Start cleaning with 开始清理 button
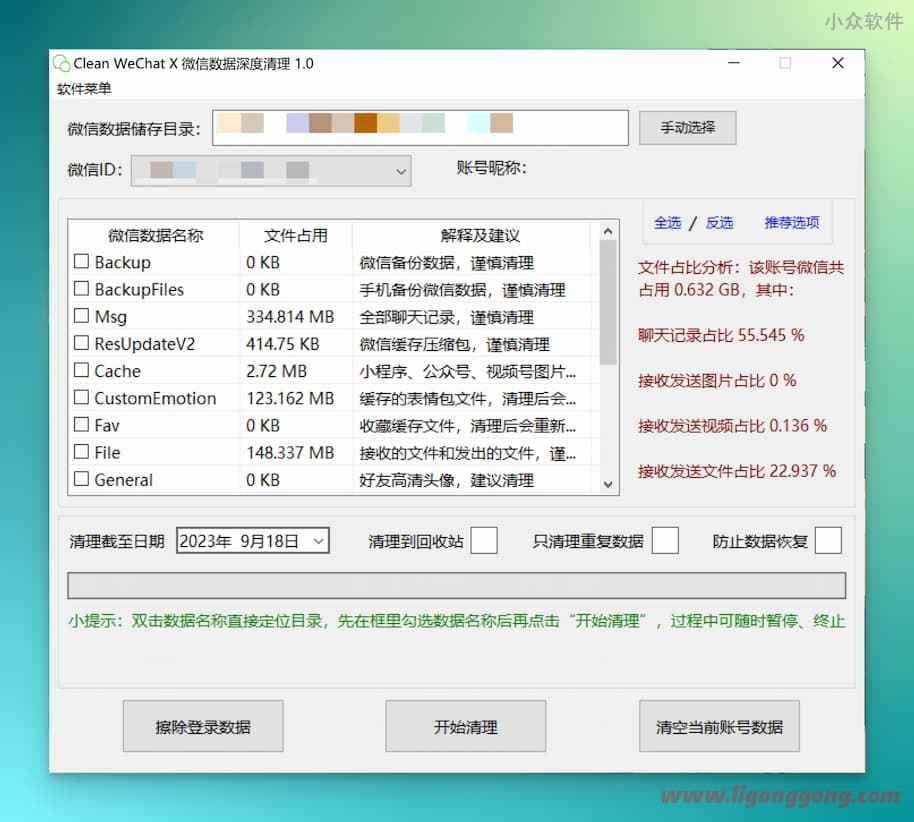 465,727
